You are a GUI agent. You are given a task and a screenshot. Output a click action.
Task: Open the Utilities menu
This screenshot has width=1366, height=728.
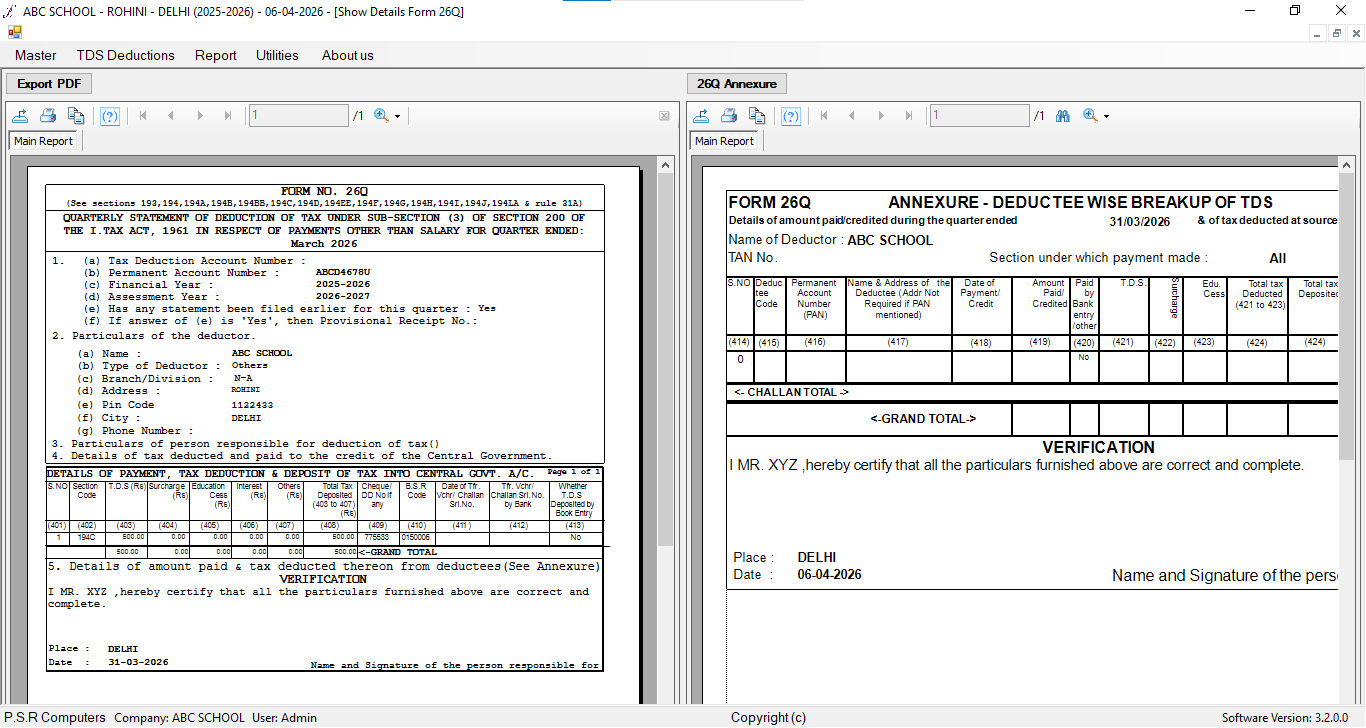click(277, 55)
